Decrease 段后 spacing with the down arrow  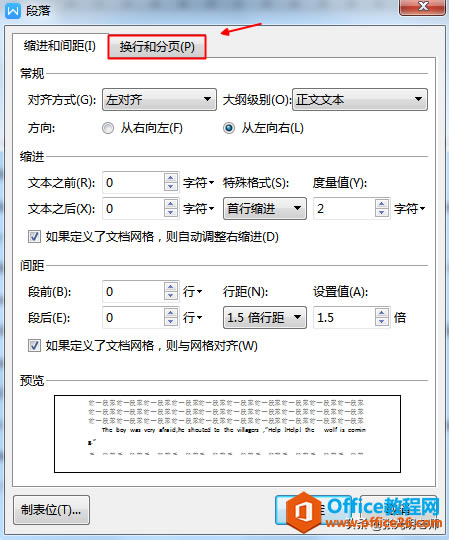(x=171, y=322)
